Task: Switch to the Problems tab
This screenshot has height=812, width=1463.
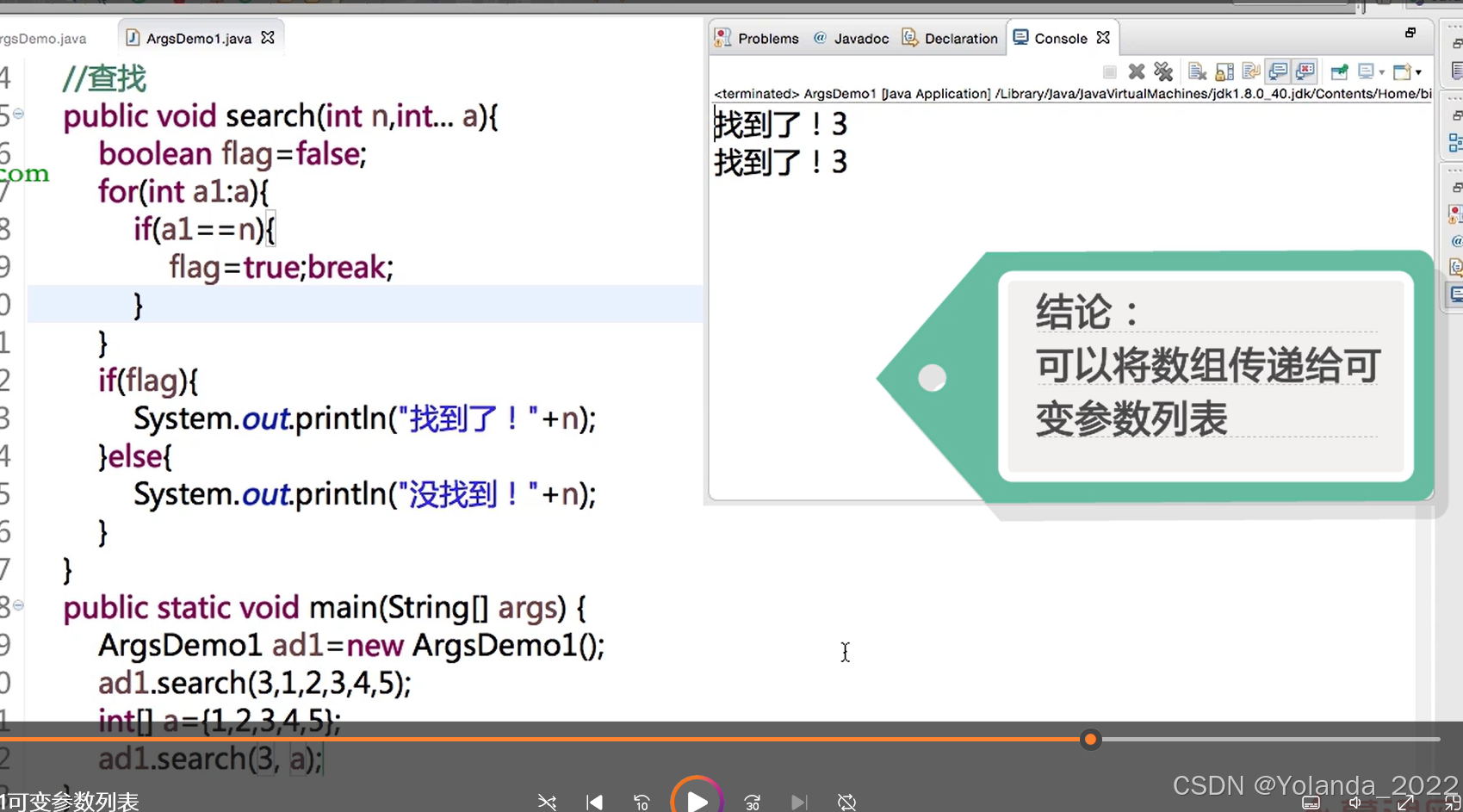Action: (x=758, y=38)
